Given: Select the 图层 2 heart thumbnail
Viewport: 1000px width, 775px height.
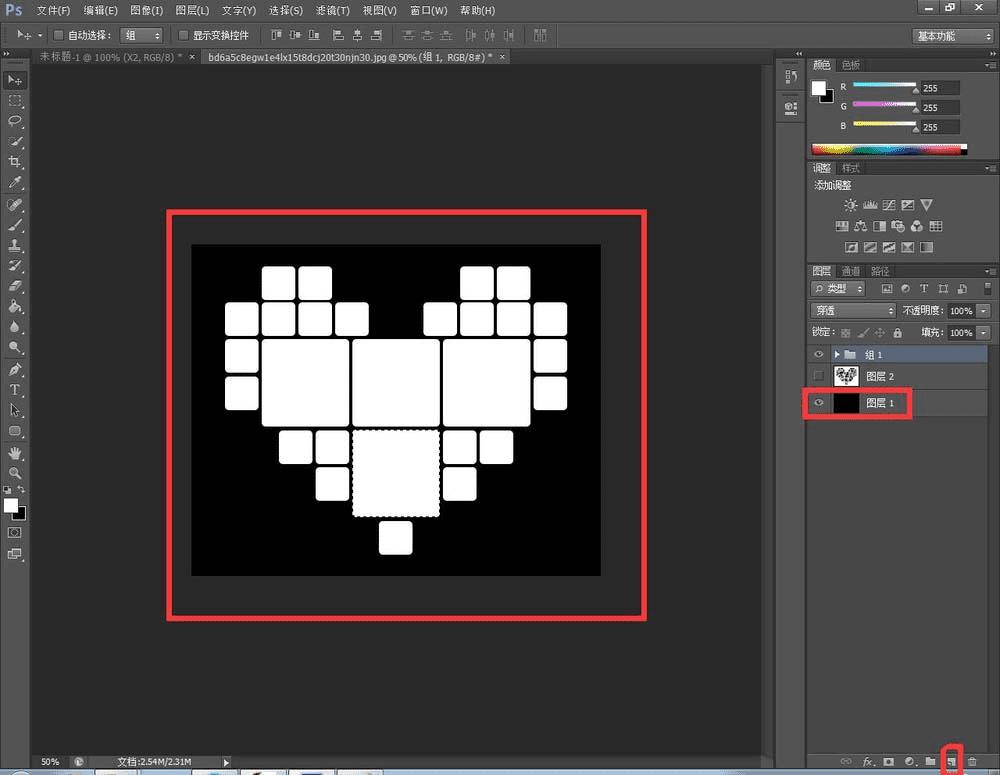Looking at the screenshot, I should (846, 376).
